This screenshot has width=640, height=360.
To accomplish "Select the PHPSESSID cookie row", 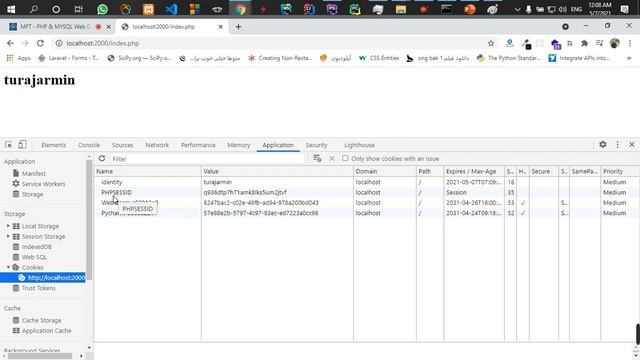I will pyautogui.click(x=367, y=192).
